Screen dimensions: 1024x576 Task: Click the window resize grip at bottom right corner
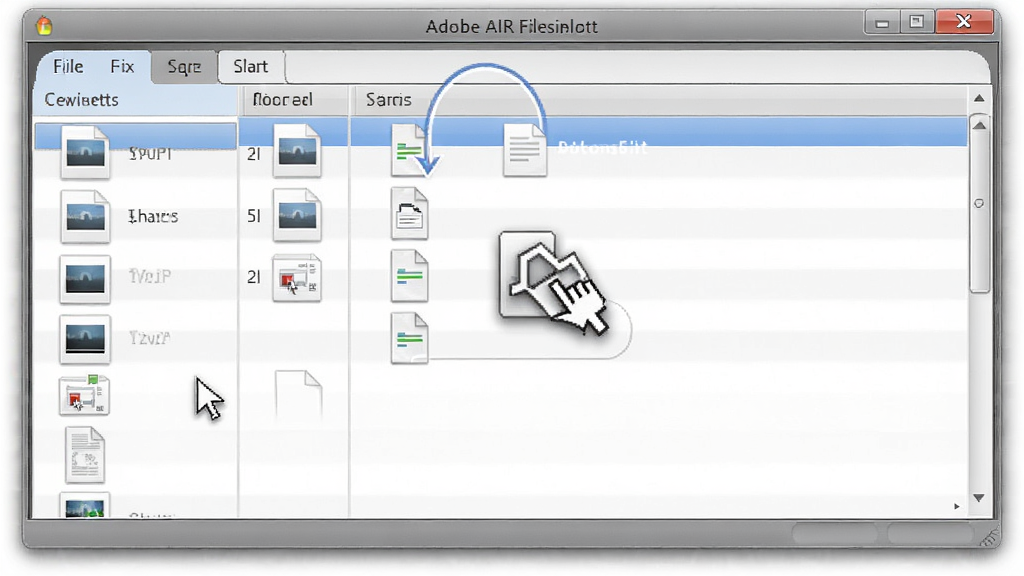pyautogui.click(x=991, y=537)
